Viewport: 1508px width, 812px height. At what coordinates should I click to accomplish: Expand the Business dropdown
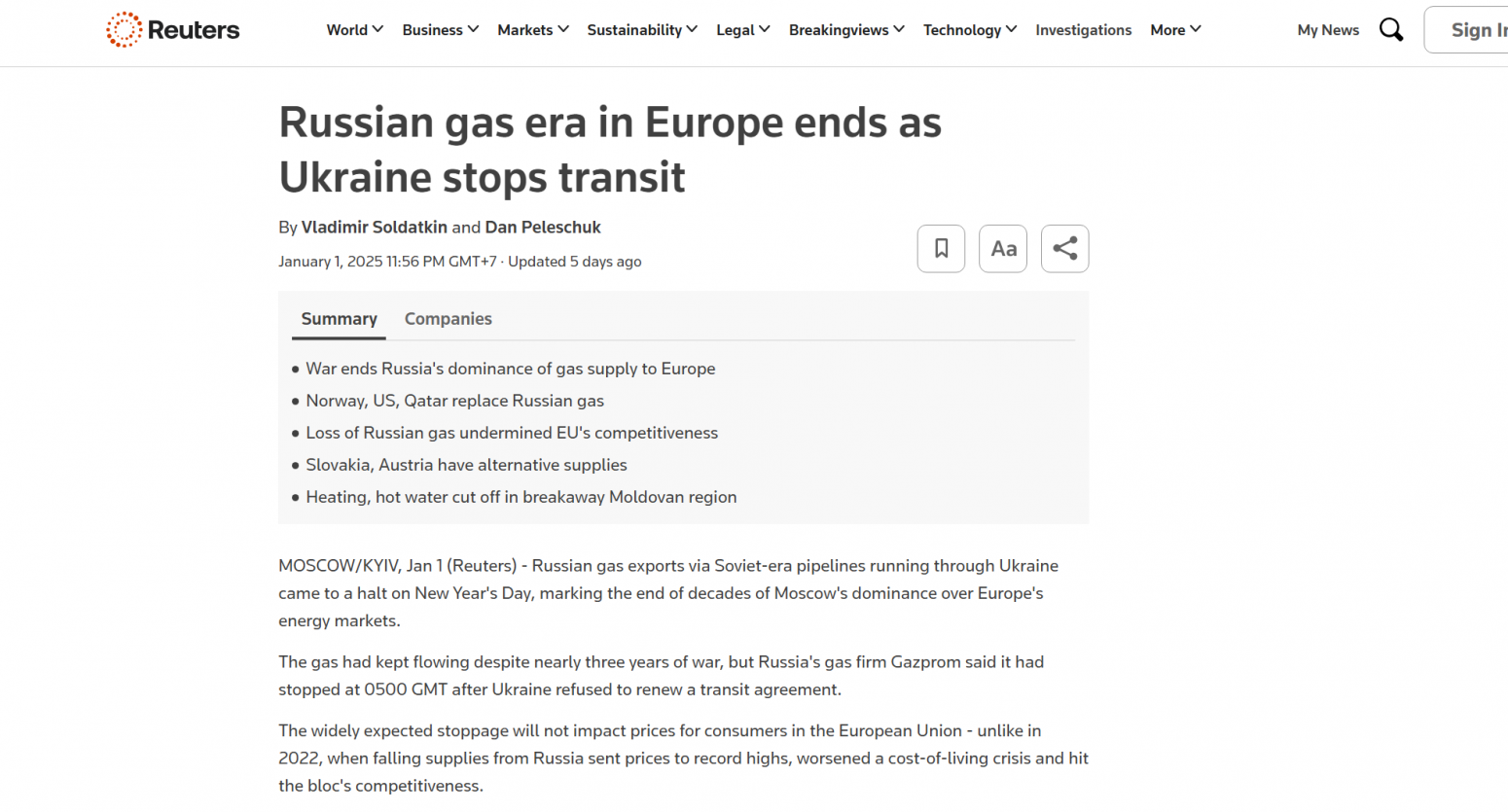(x=441, y=30)
